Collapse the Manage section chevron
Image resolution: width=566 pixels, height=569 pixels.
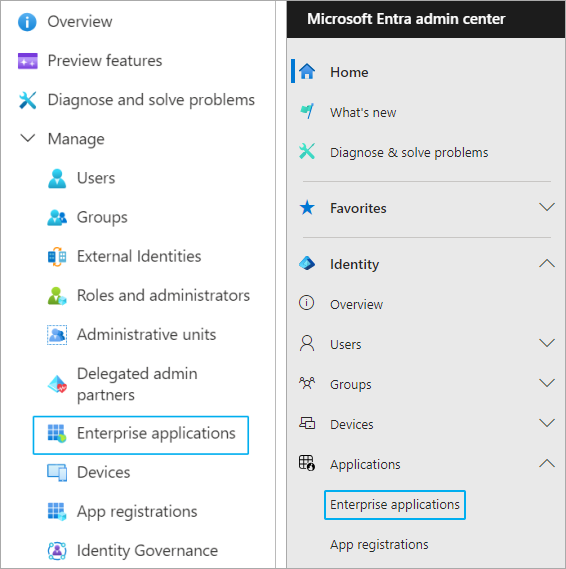click(x=28, y=138)
